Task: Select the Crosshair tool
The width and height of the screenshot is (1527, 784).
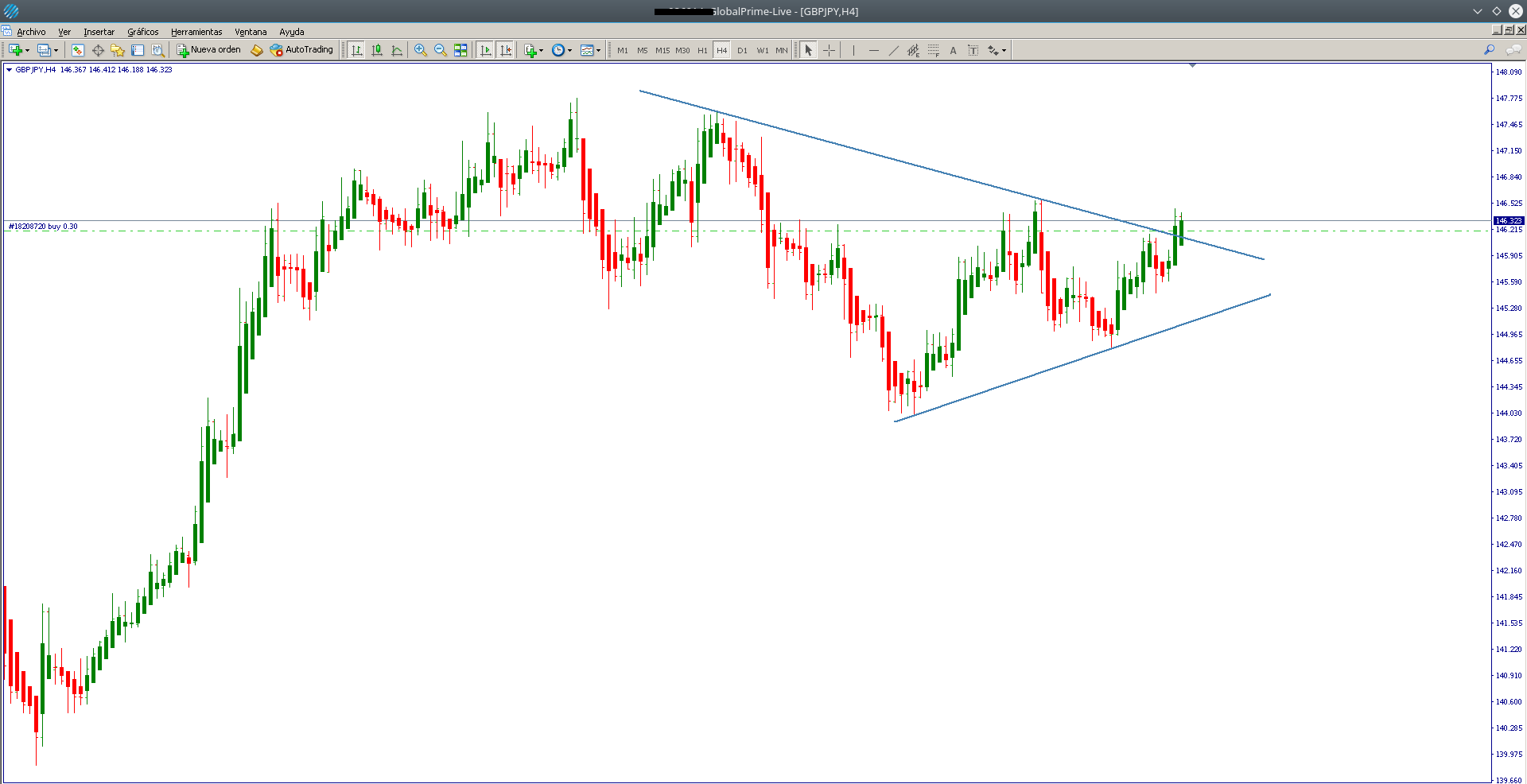Action: pyautogui.click(x=829, y=50)
